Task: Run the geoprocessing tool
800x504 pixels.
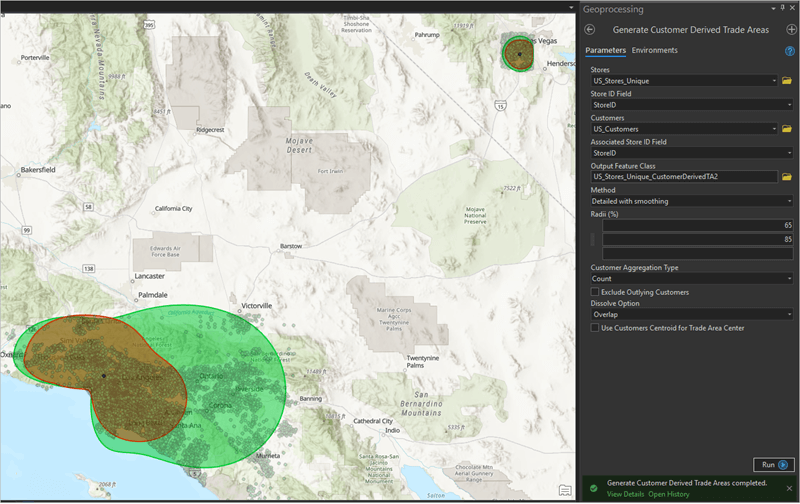Action: pos(773,465)
